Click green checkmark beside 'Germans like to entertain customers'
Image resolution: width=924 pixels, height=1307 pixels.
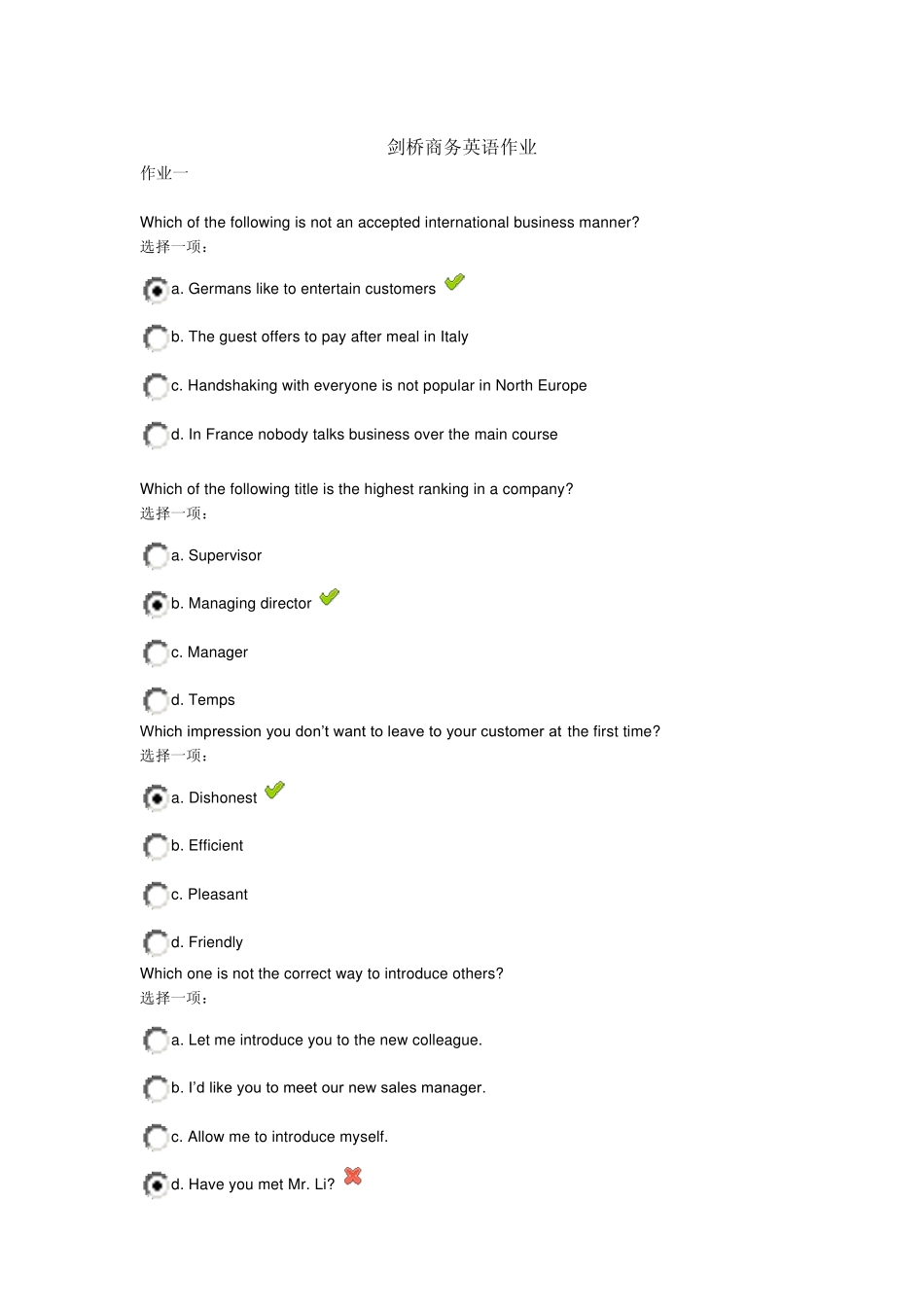tap(454, 282)
